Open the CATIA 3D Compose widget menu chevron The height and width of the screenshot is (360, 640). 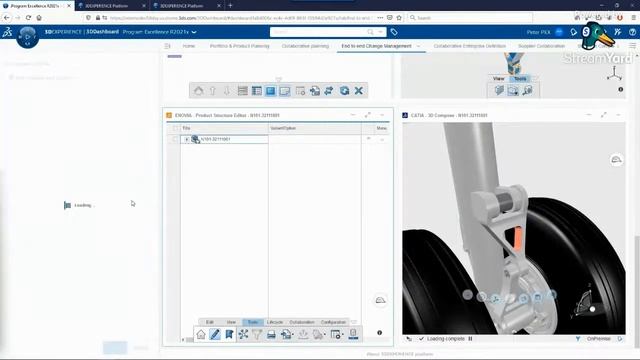click(x=618, y=115)
